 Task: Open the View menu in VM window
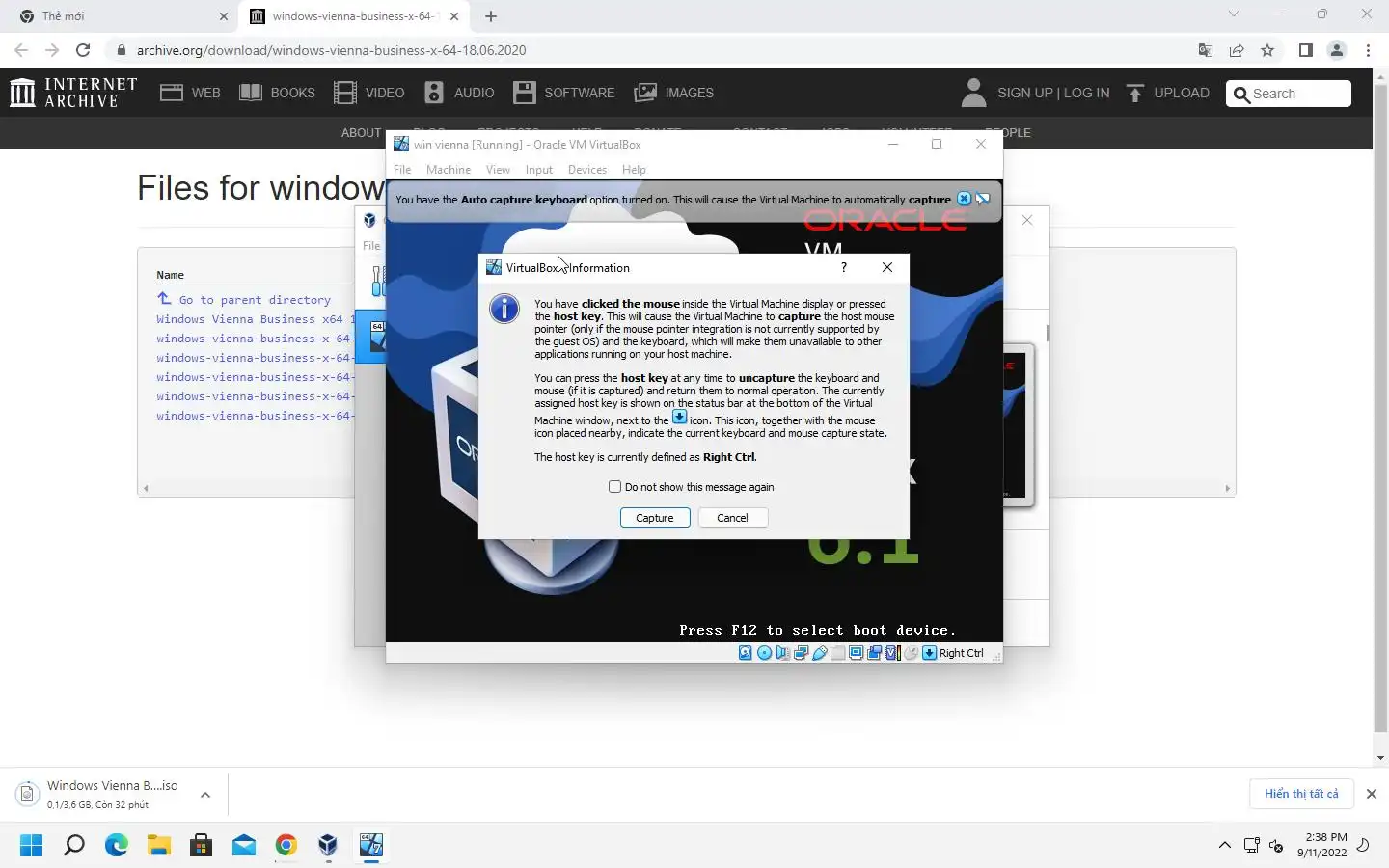pyautogui.click(x=498, y=170)
